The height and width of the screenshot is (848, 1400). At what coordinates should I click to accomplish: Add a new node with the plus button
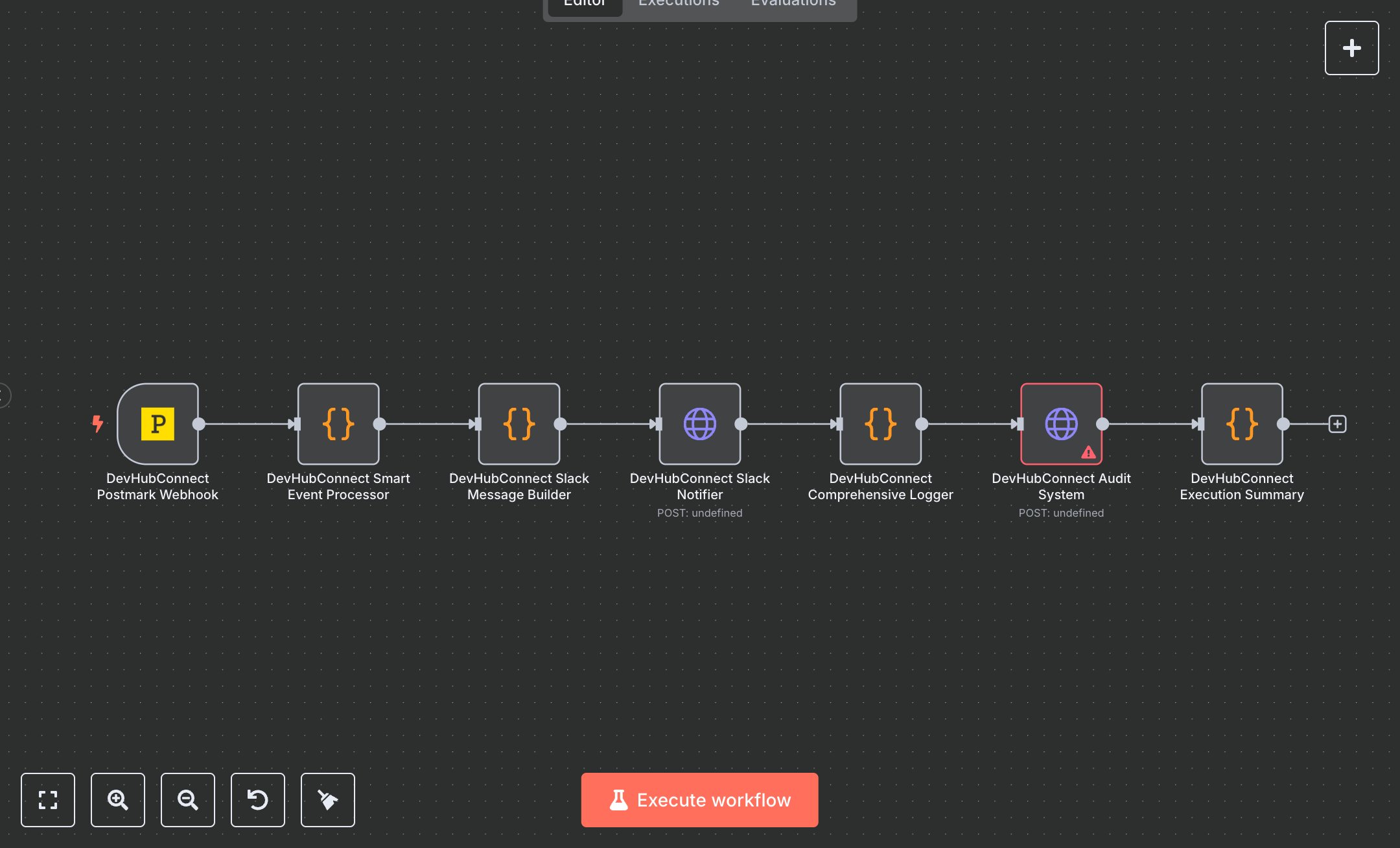coord(1351,47)
